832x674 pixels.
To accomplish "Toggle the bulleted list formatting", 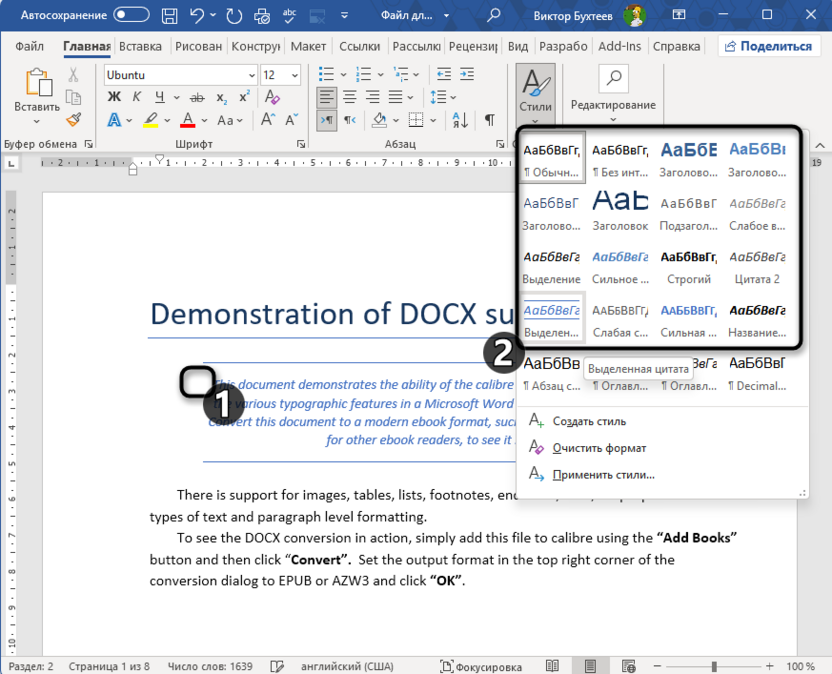I will click(327, 73).
